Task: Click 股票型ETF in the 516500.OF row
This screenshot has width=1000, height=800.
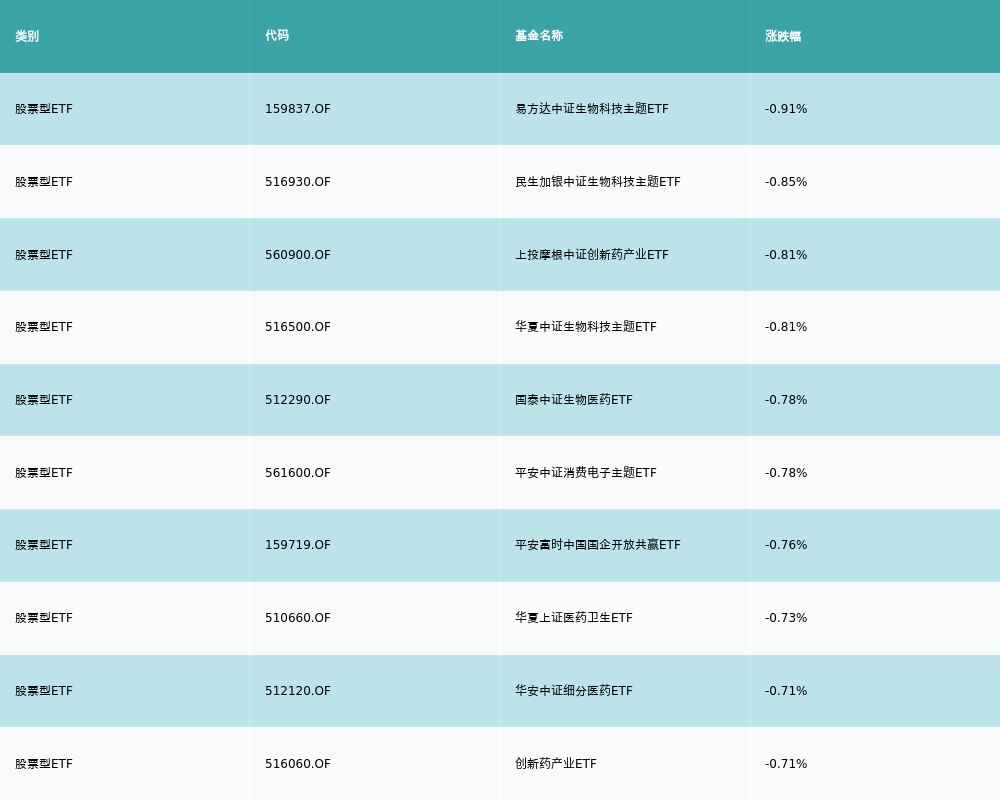Action: pos(44,327)
